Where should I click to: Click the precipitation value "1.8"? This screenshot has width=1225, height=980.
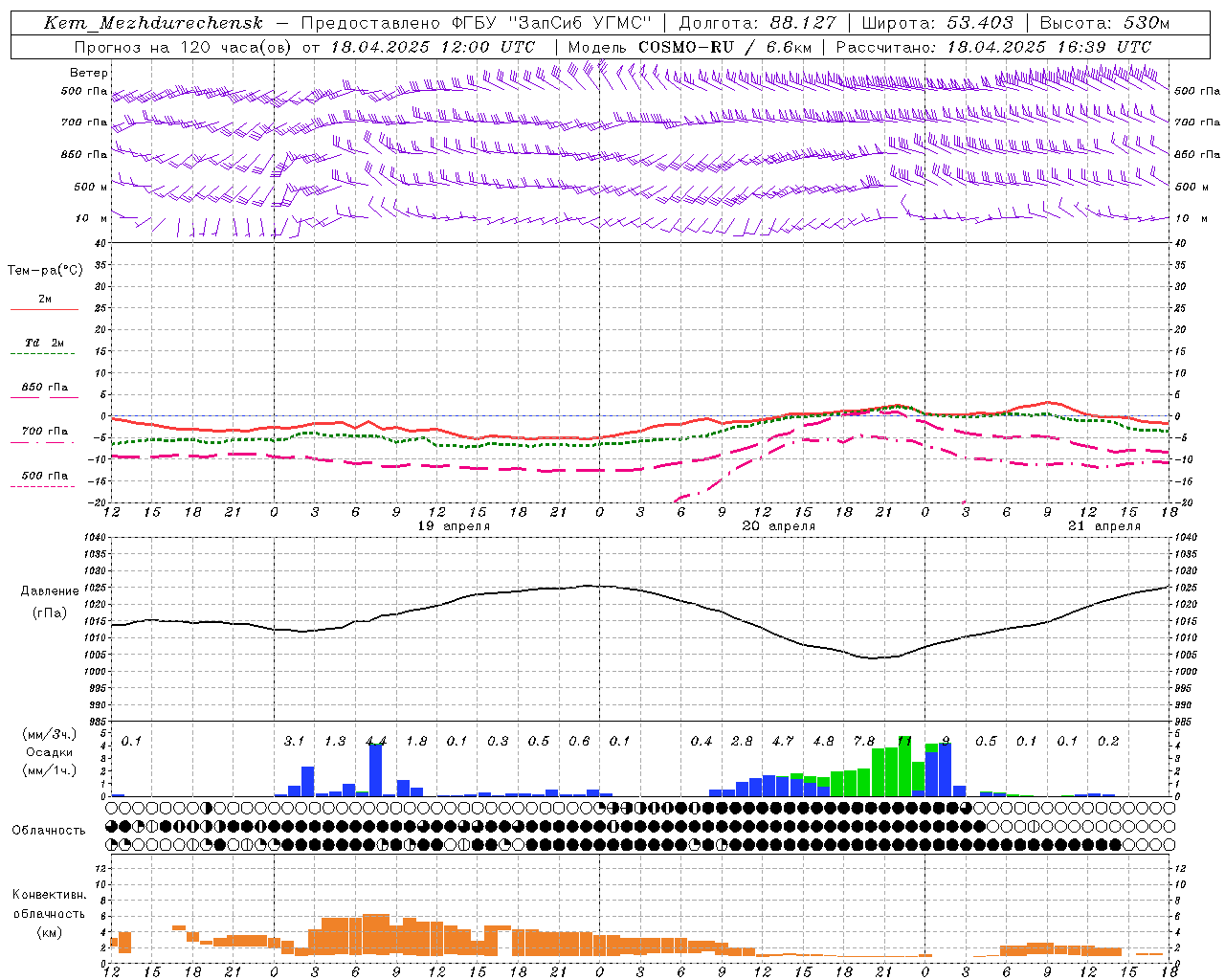click(x=416, y=742)
